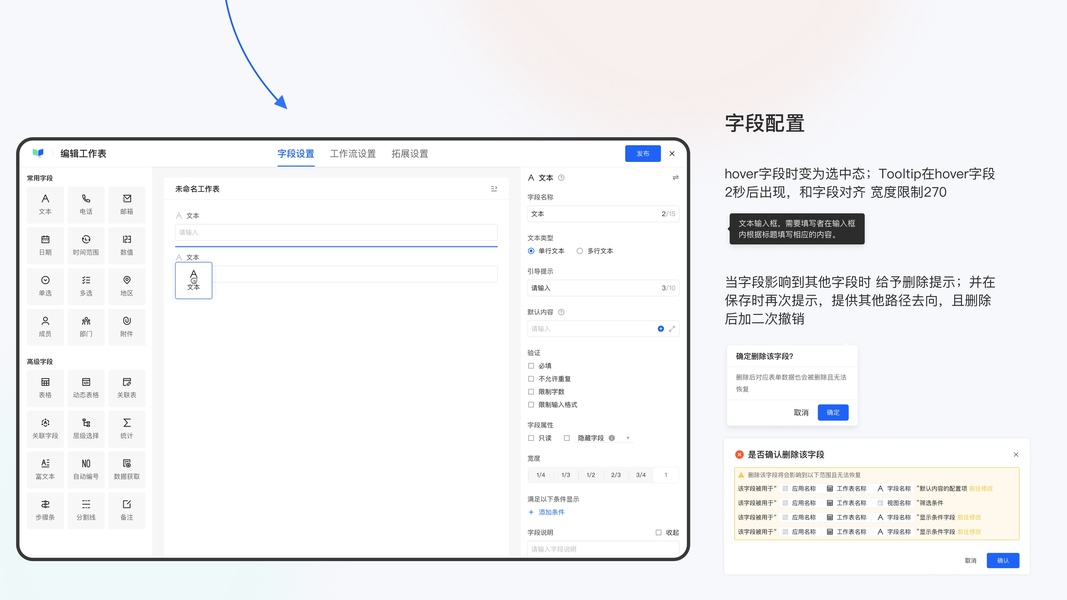The image size is (1067, 600).
Task: Open the 隐藏字段 dropdown arrow
Action: point(627,438)
